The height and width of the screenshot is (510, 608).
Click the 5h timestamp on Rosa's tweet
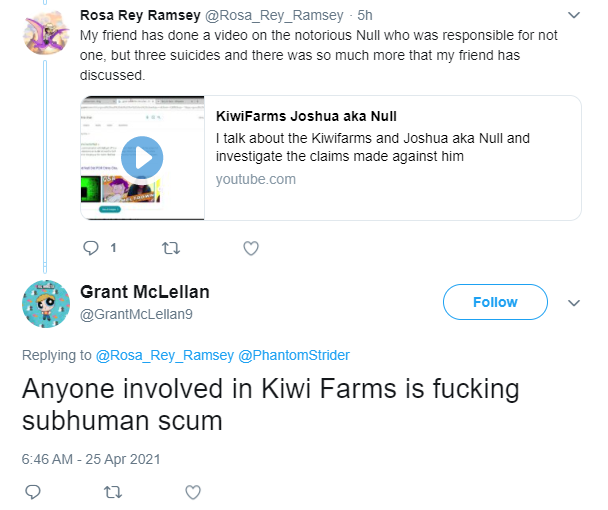pos(365,15)
